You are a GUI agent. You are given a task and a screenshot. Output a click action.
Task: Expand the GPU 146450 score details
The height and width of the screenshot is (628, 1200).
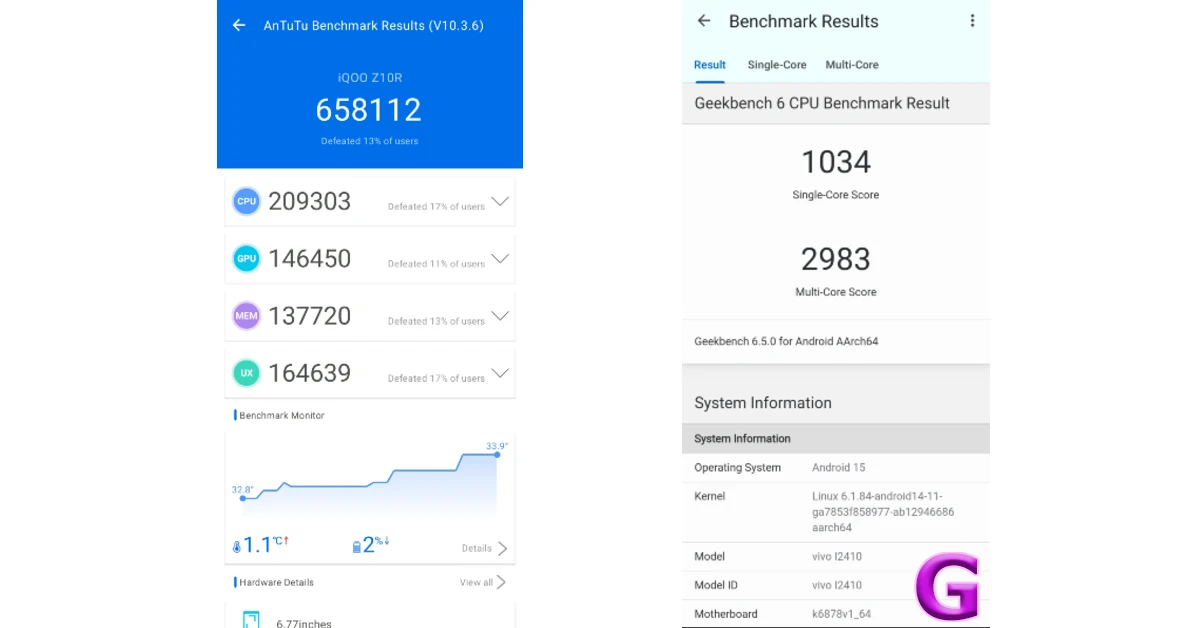click(x=500, y=258)
